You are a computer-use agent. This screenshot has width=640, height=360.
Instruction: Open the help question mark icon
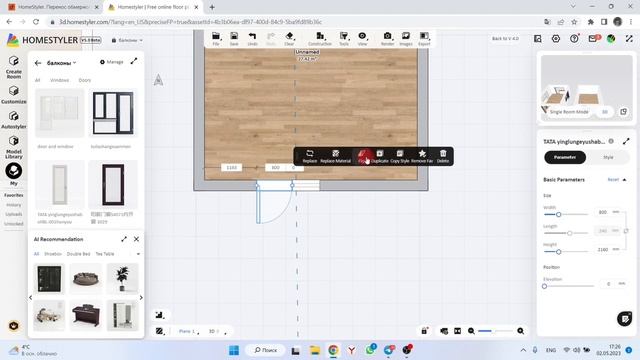coord(574,39)
